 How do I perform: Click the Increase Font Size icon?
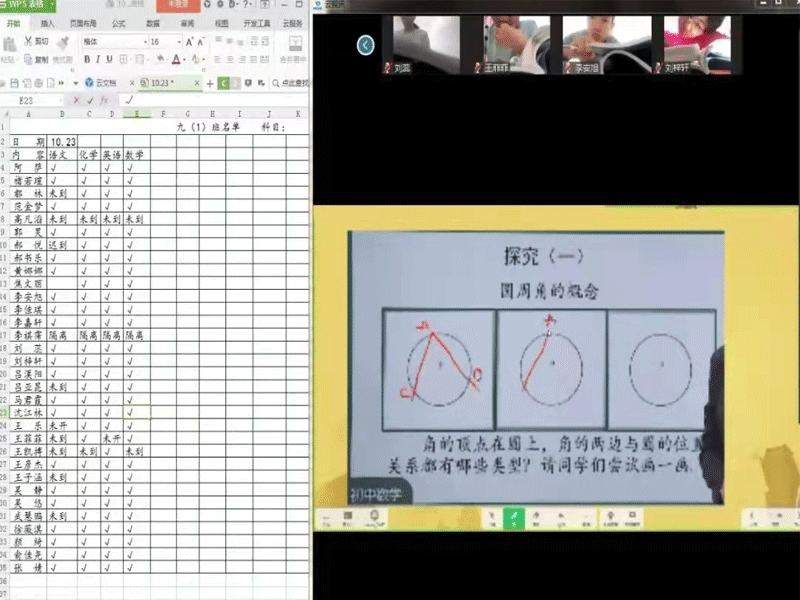189,42
